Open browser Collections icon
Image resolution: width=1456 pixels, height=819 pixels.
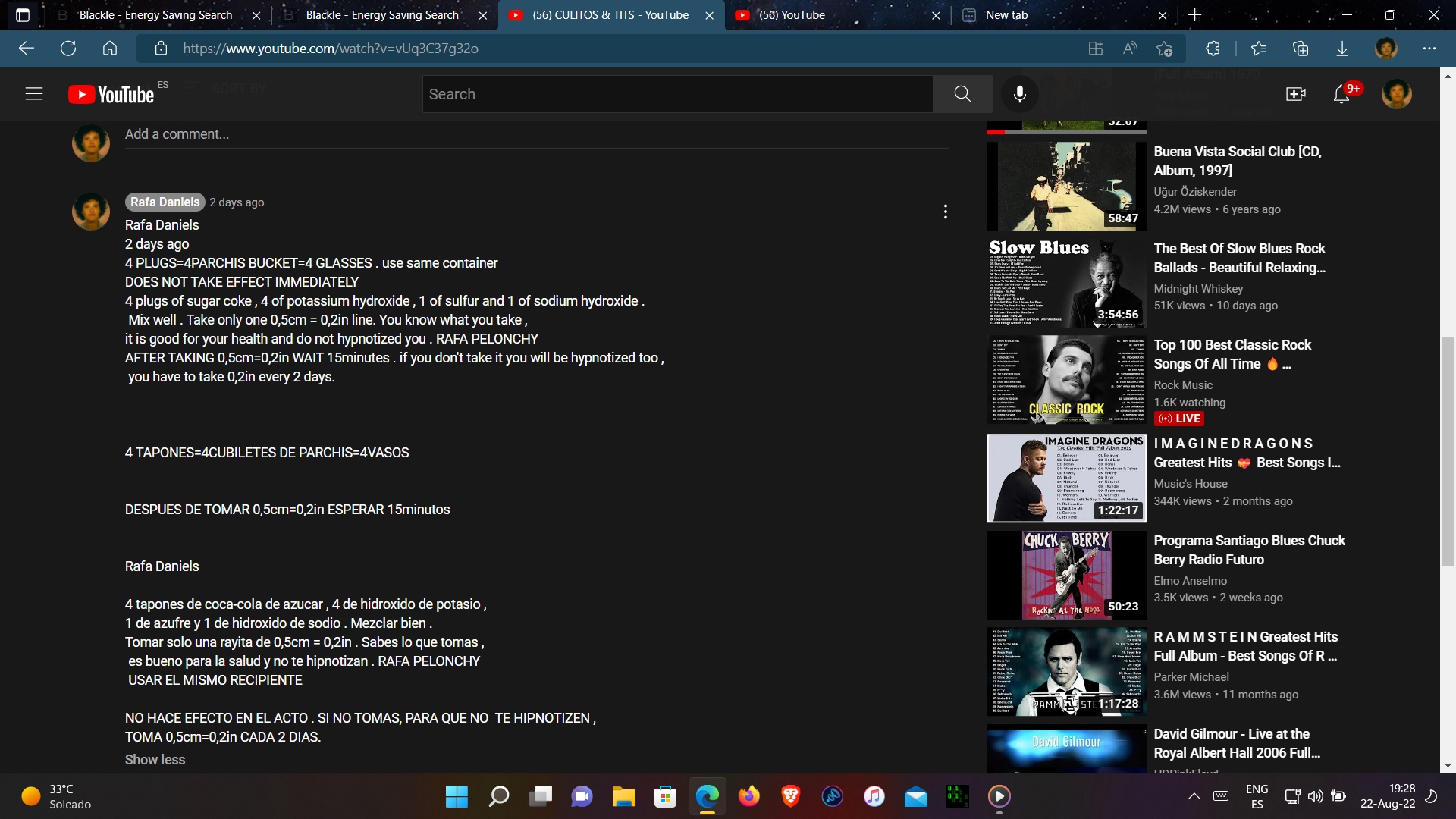1301,49
